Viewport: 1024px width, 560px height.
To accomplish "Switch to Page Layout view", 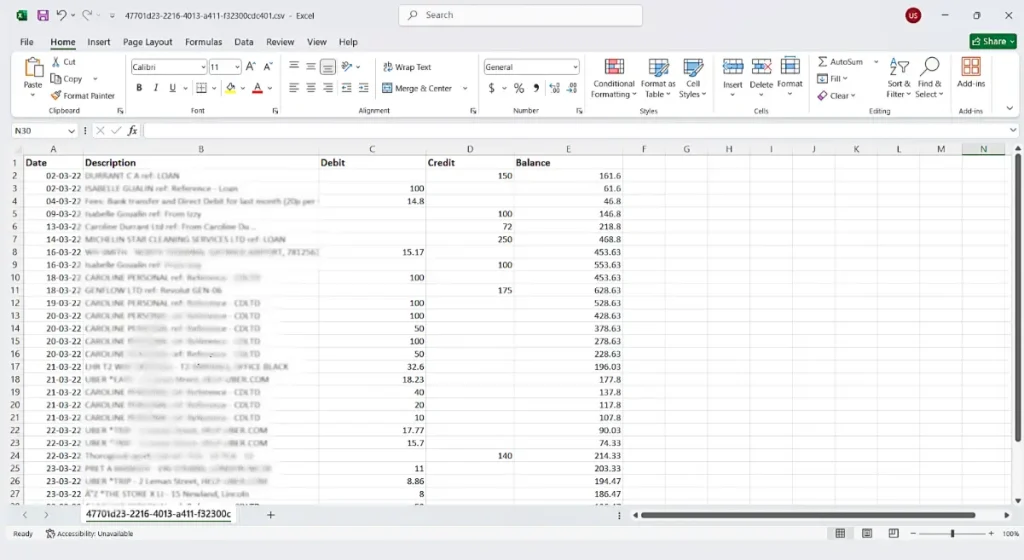I will pos(867,533).
